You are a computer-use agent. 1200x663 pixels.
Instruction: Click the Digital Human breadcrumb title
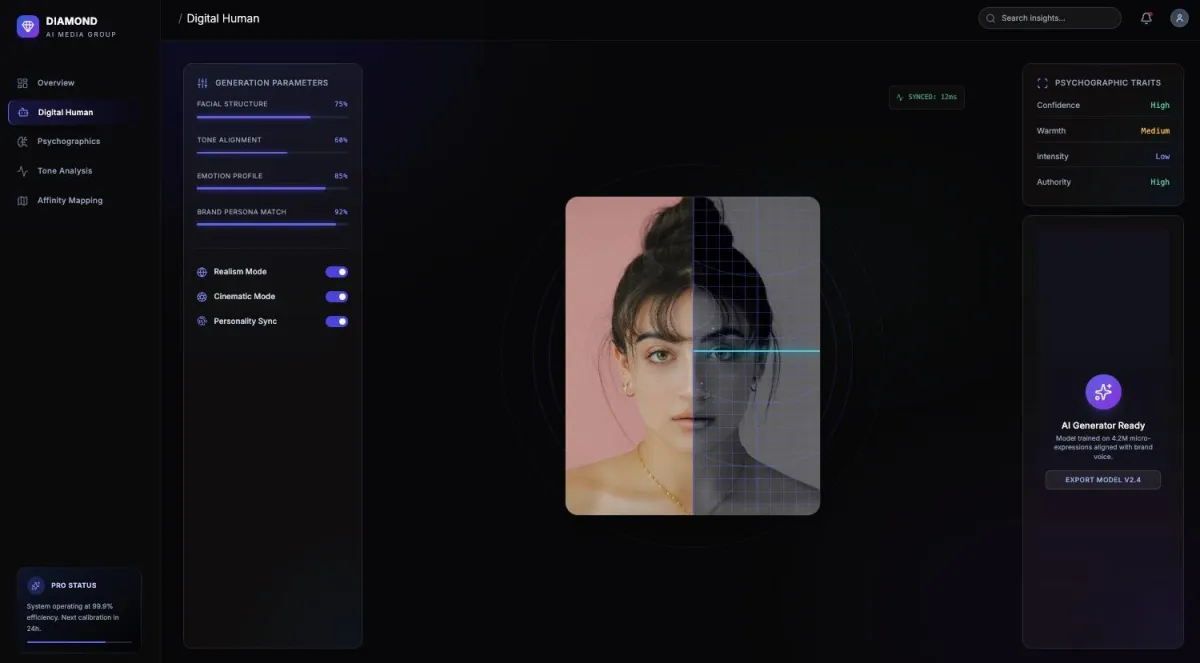point(223,18)
